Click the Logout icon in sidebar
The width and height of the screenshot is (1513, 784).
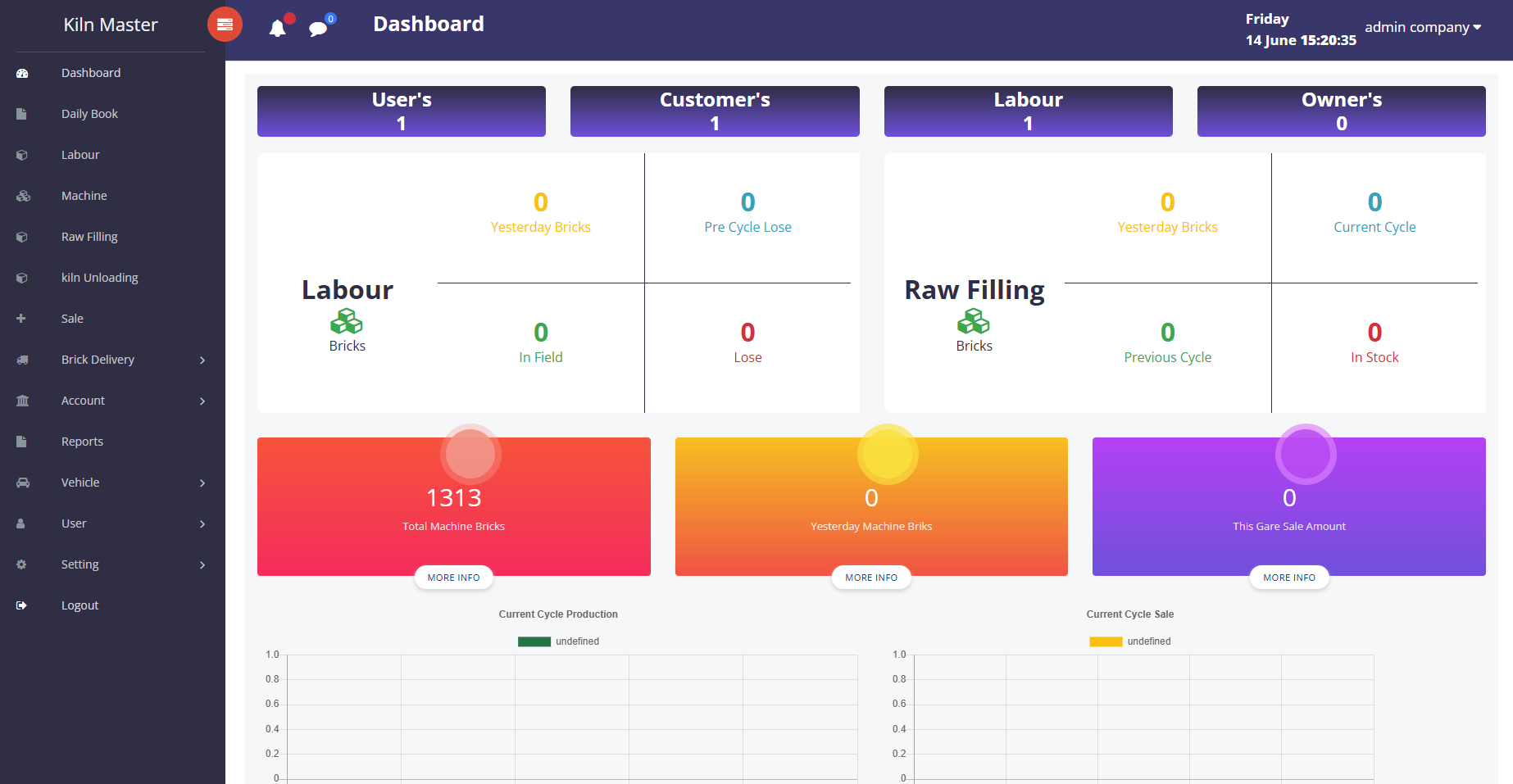point(21,605)
